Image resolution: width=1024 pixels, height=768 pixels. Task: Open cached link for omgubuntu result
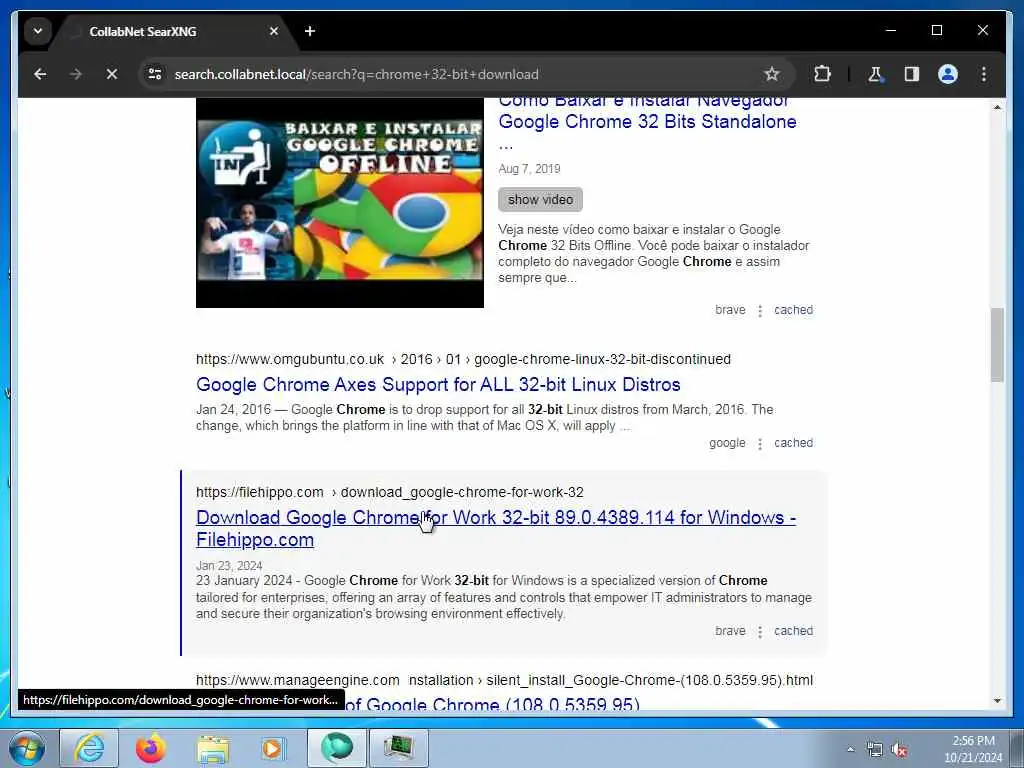[793, 443]
